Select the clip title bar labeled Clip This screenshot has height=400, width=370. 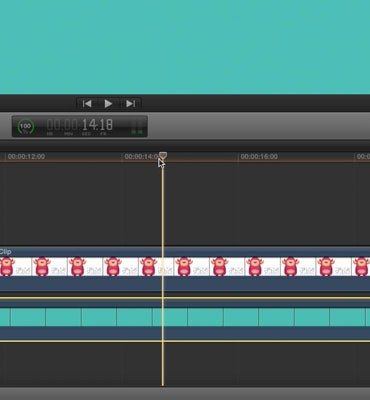[x=185, y=252]
